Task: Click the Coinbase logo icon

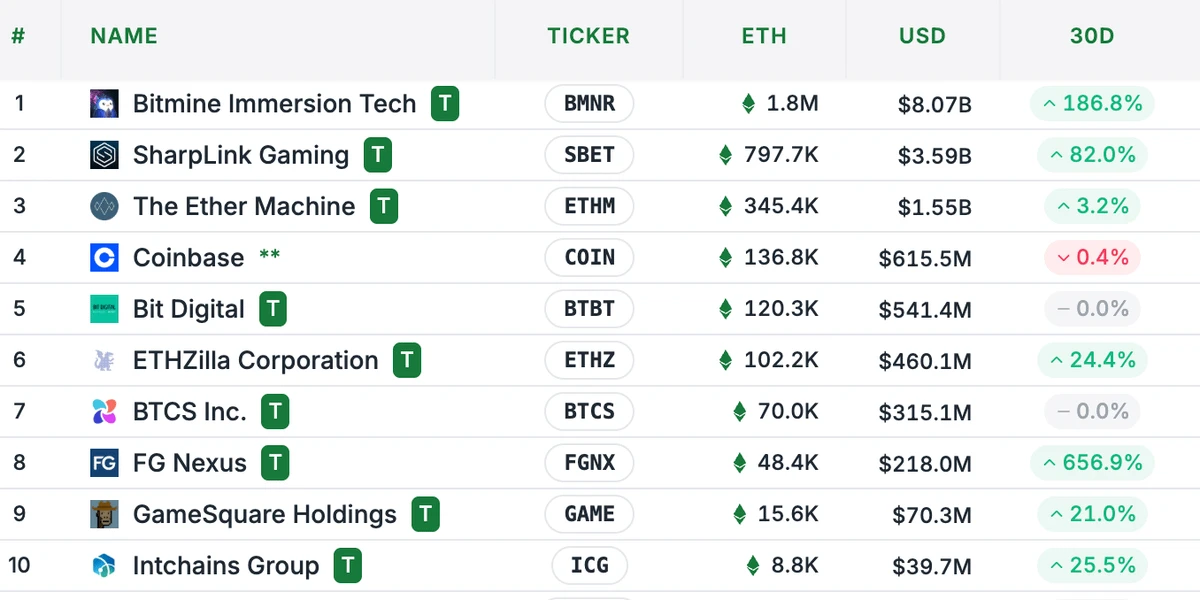Action: (x=104, y=258)
